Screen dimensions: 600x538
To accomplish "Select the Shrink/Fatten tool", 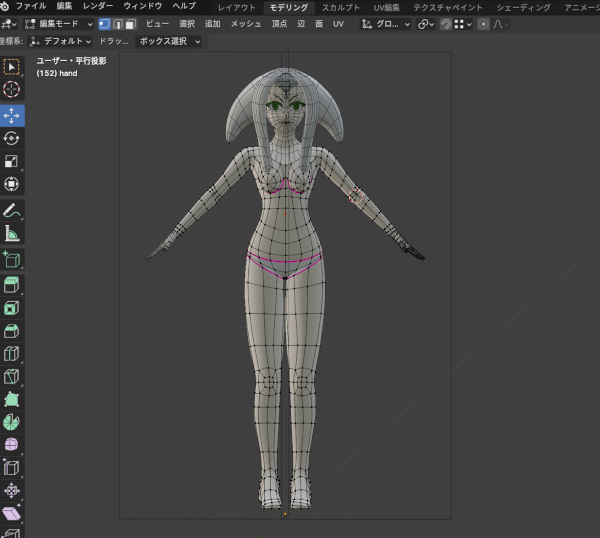I will tap(11, 491).
